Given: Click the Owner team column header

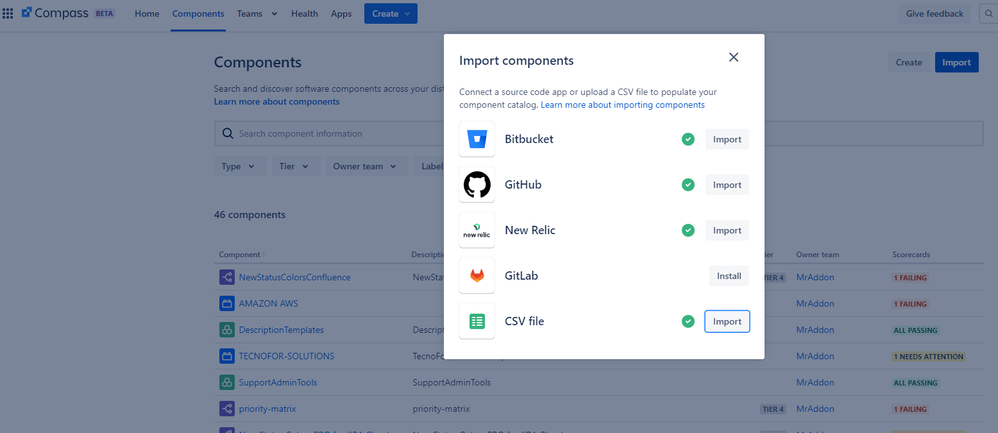Looking at the screenshot, I should click(817, 255).
